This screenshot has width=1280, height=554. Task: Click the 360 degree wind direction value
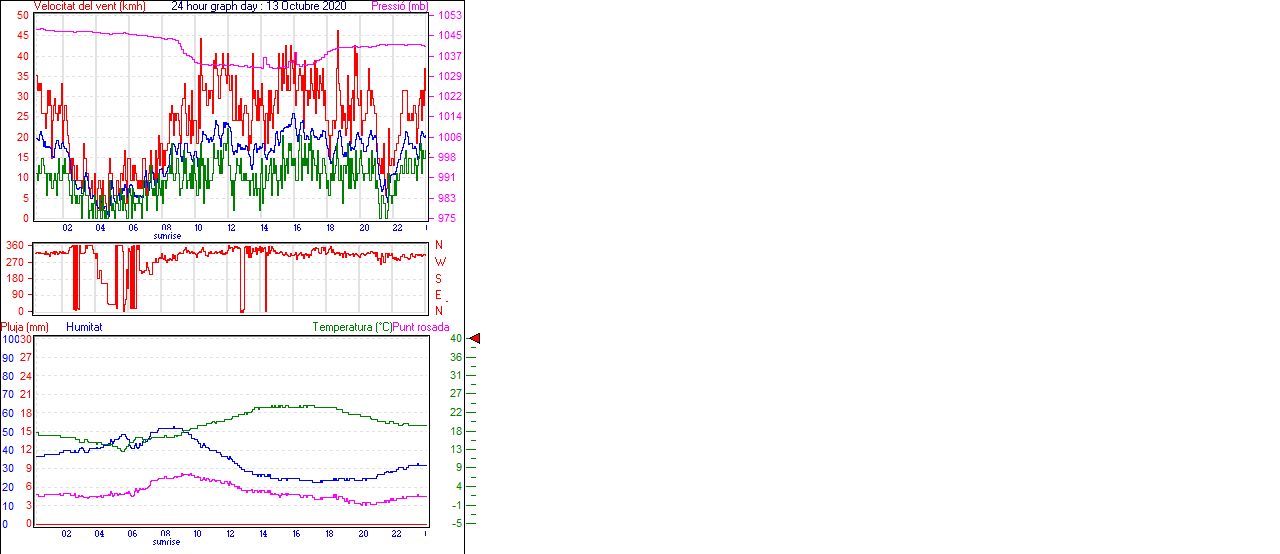[x=15, y=245]
